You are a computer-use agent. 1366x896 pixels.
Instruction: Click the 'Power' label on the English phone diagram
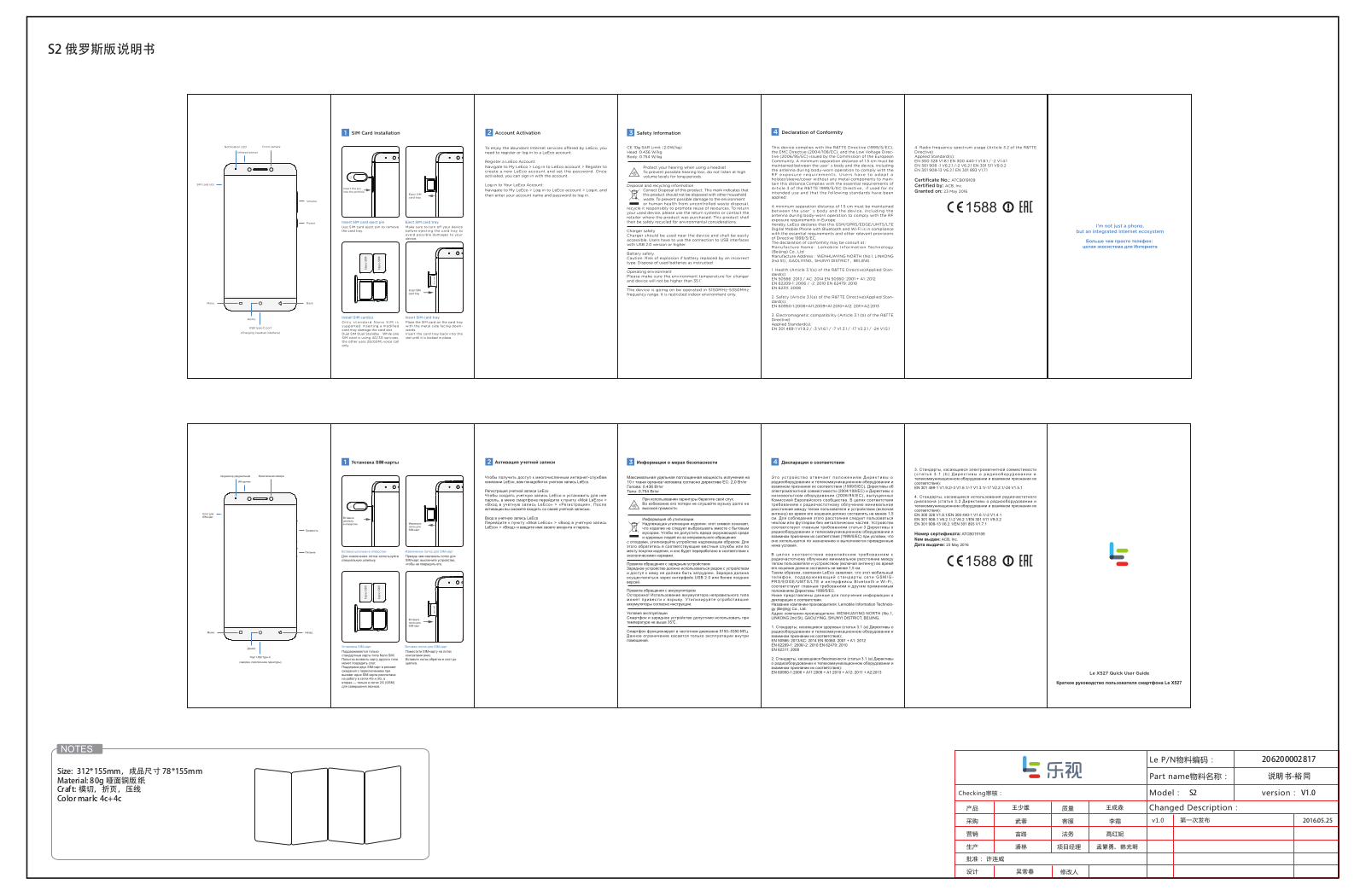point(311,224)
